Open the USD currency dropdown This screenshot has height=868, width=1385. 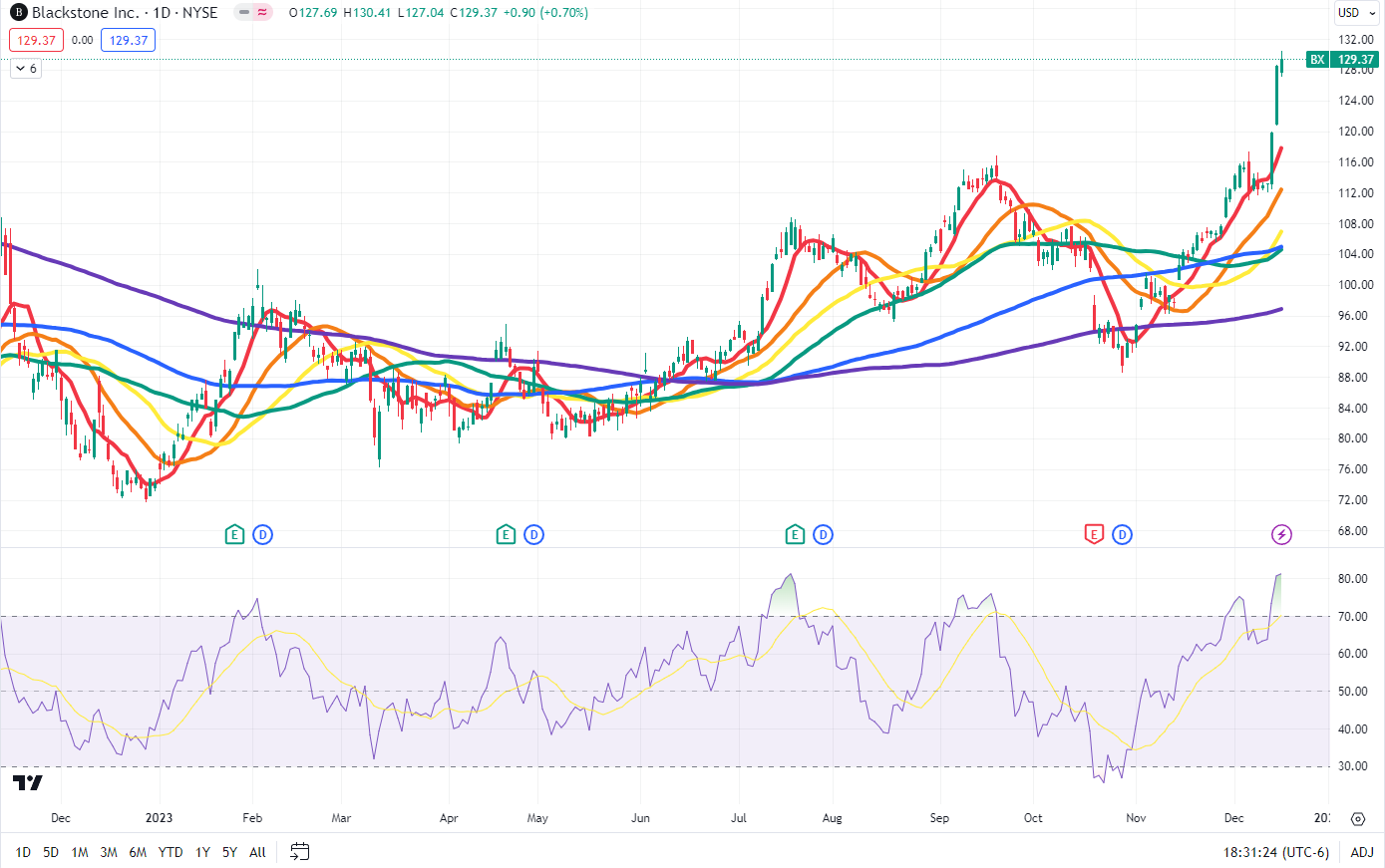[1358, 13]
